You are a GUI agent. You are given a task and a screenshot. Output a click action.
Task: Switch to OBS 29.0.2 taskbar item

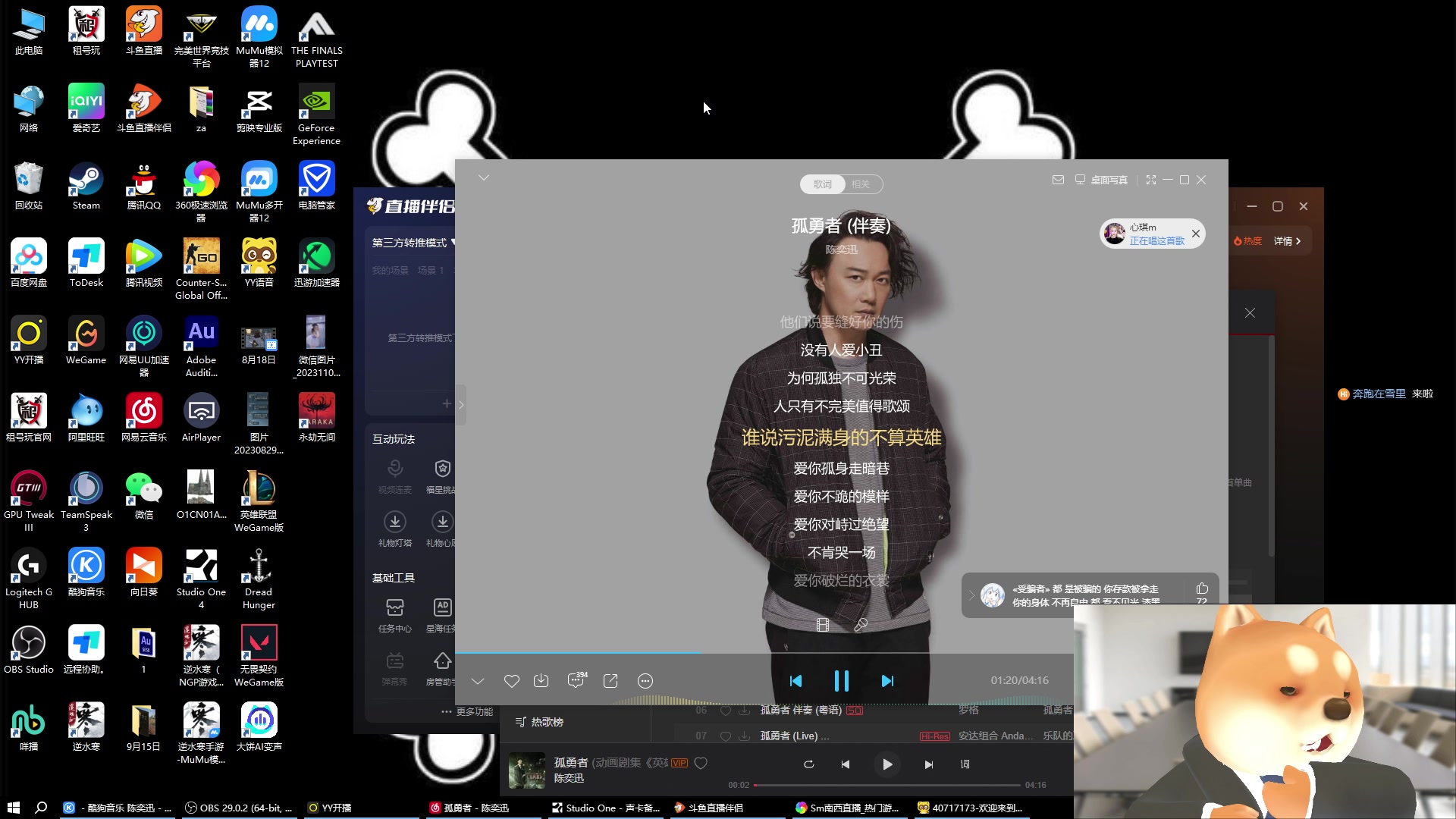pyautogui.click(x=239, y=808)
